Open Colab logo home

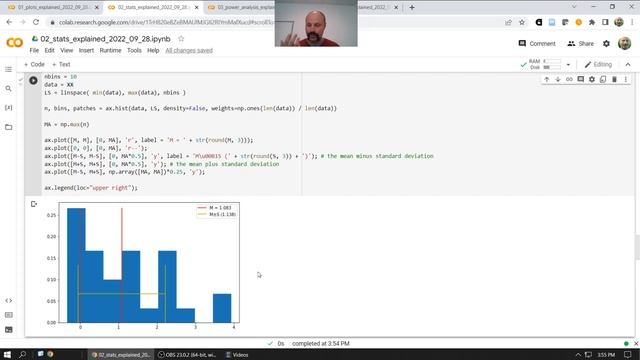point(14,42)
